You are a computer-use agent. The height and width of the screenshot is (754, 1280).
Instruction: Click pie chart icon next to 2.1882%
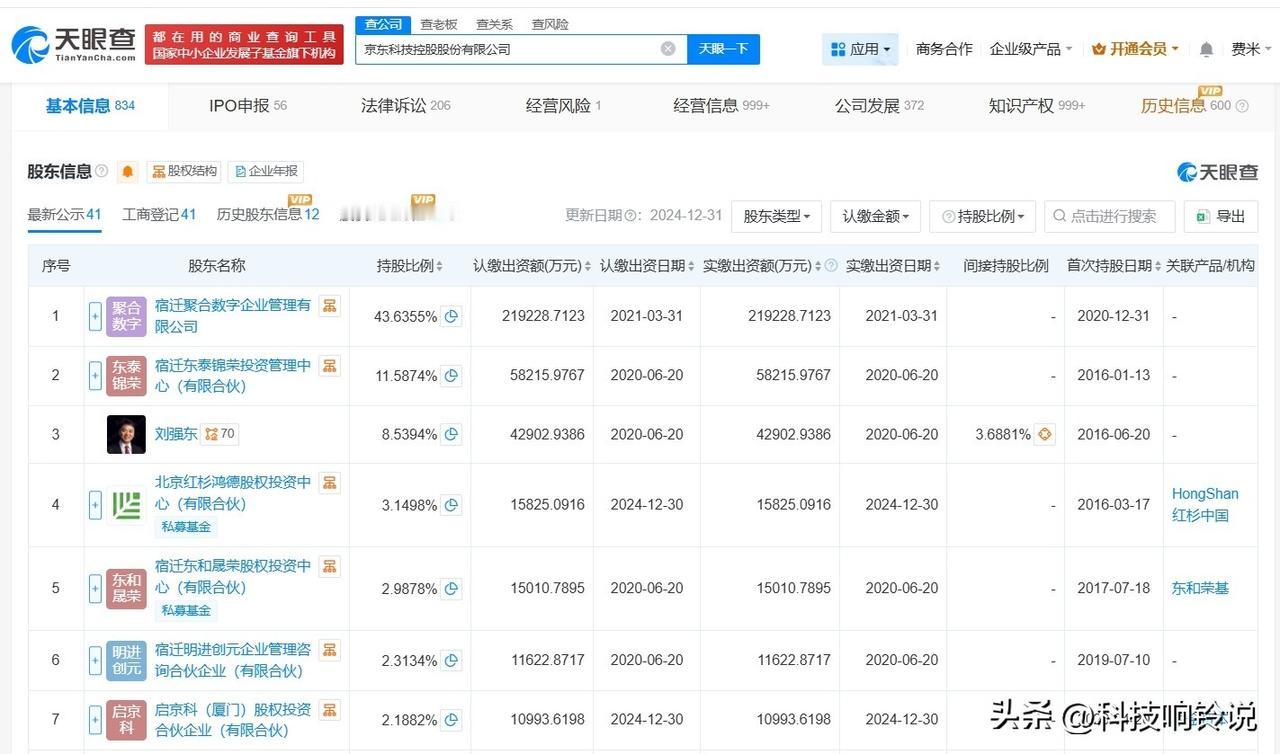451,720
